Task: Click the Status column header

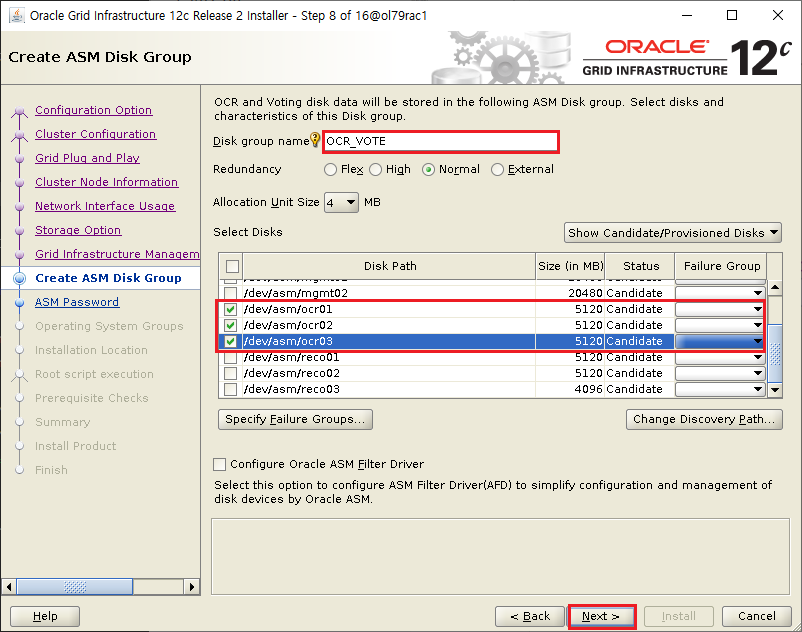Action: coord(640,266)
